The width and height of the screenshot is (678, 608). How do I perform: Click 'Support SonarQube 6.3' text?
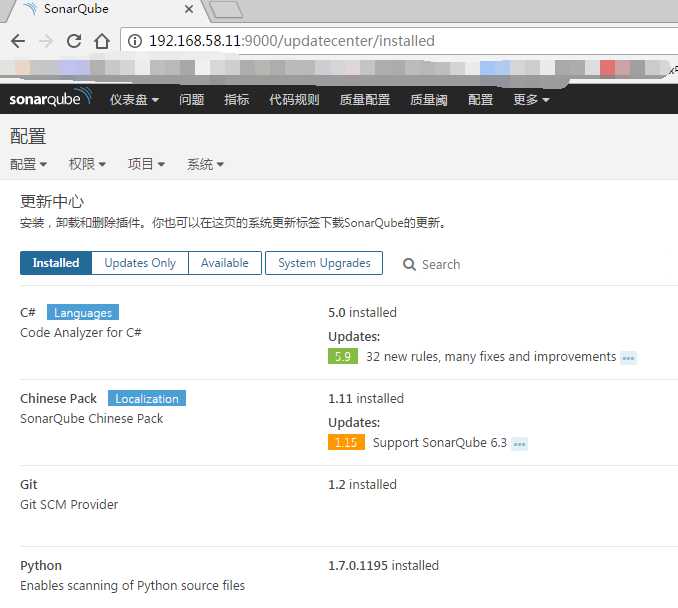440,443
